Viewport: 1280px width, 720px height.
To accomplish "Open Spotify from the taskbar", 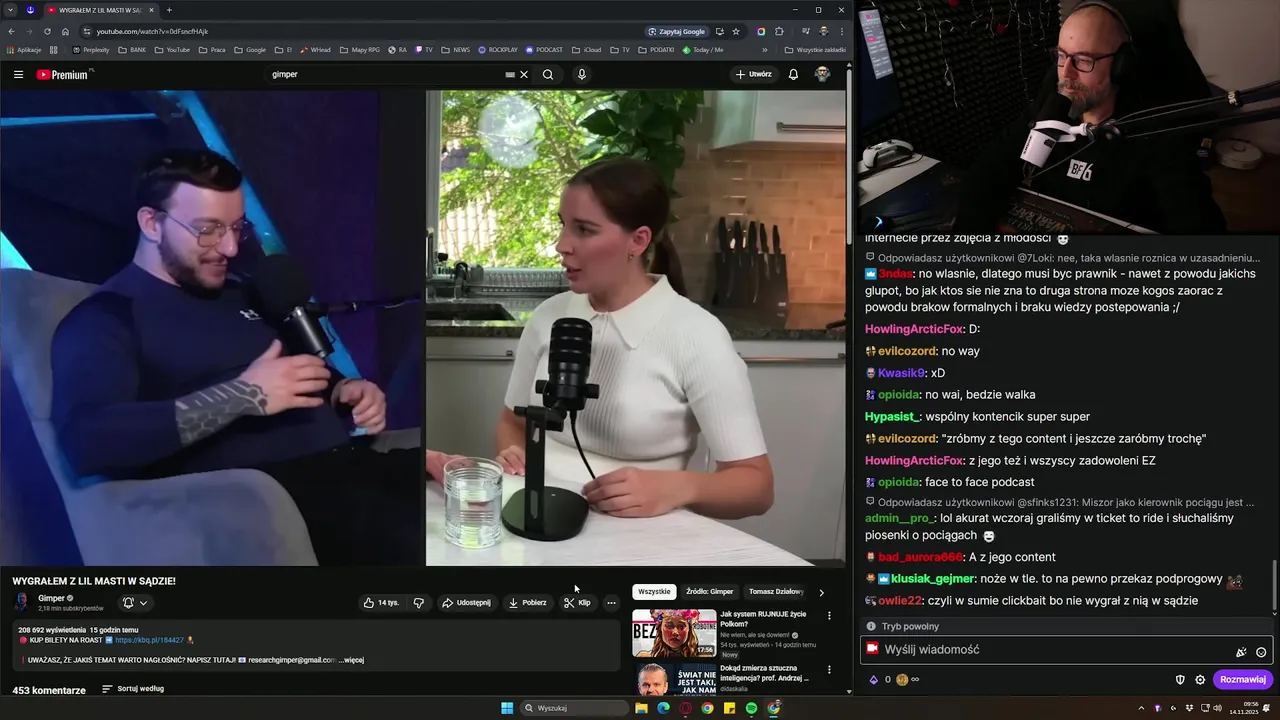I will [x=751, y=708].
